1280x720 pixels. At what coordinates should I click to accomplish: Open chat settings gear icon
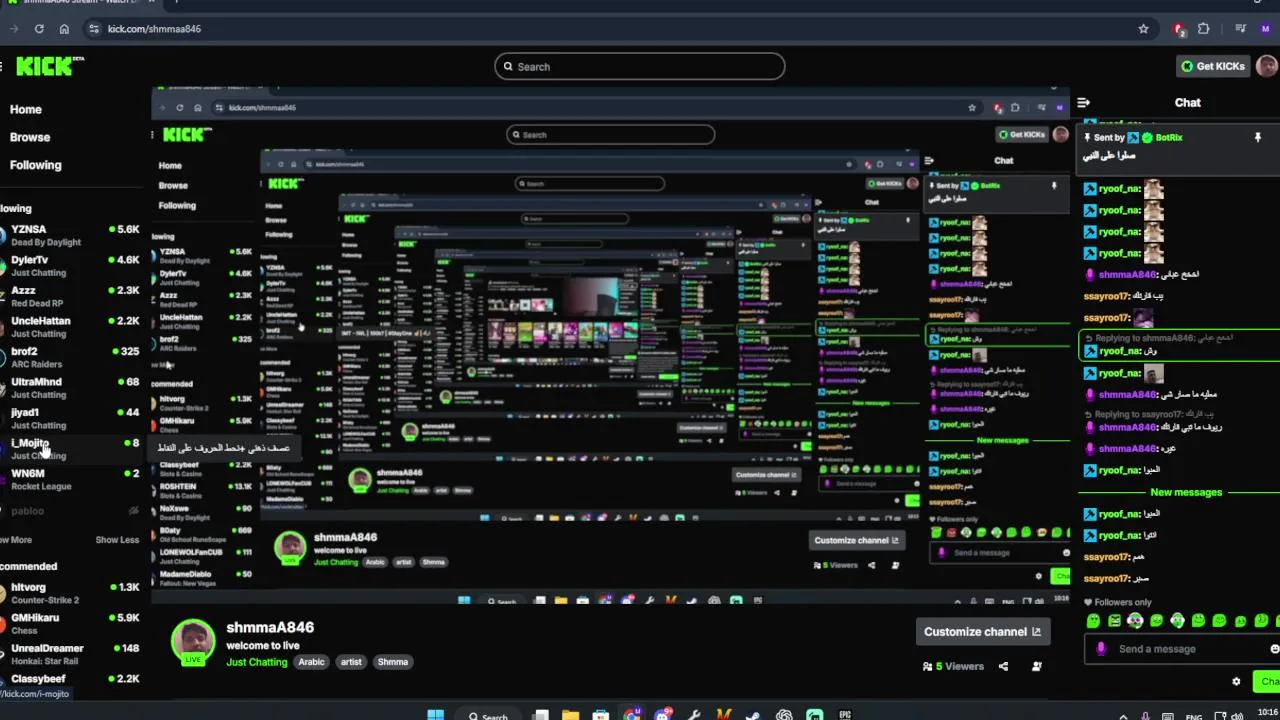(1236, 681)
